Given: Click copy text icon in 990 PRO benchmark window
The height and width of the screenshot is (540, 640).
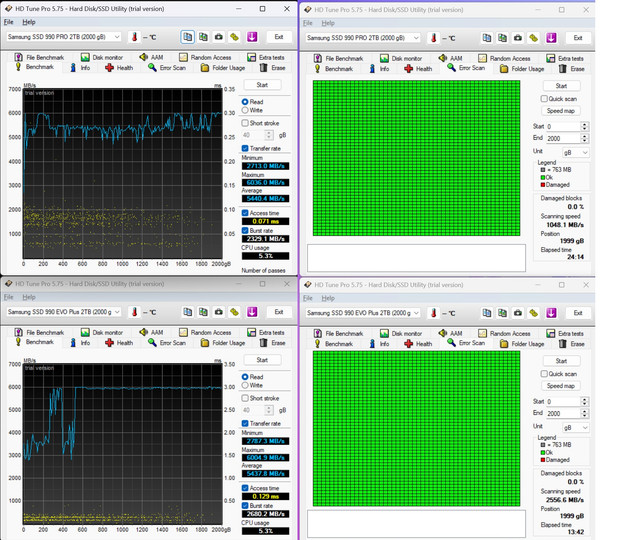Looking at the screenshot, I should click(187, 37).
